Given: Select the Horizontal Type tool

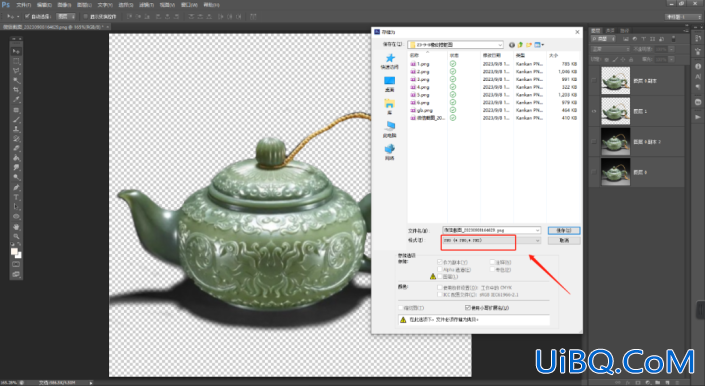Looking at the screenshot, I should click(16, 197).
